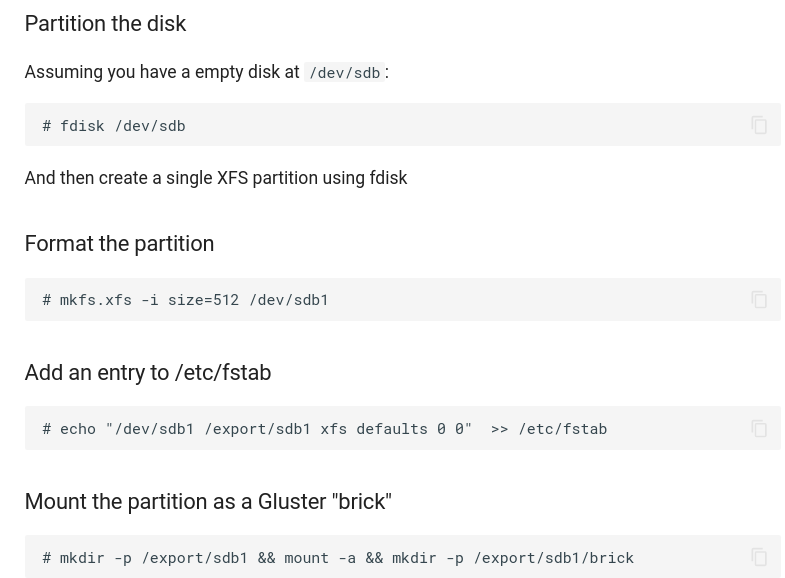Click ">> /etc/fstab" in the echo command
Image resolution: width=785 pixels, height=578 pixels.
pos(549,429)
